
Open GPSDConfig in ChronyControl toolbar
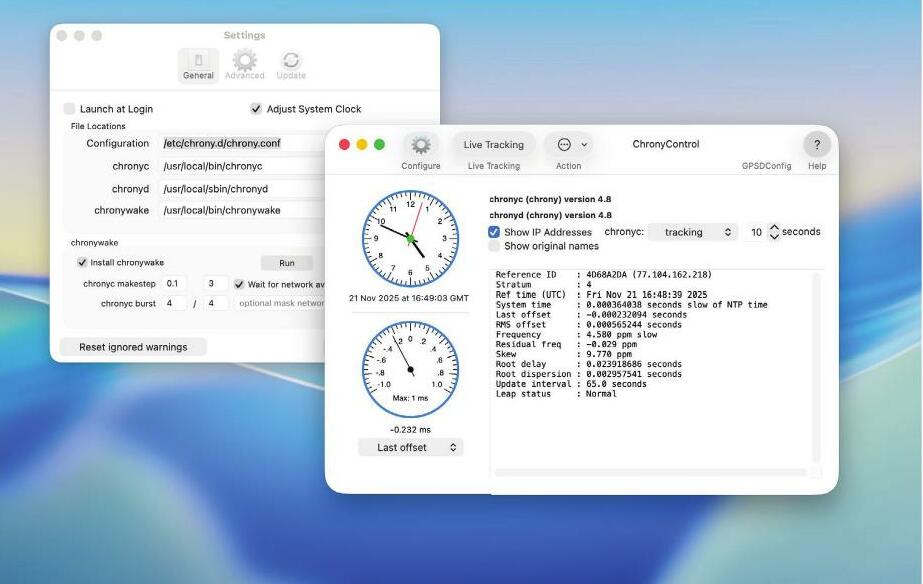coord(766,166)
